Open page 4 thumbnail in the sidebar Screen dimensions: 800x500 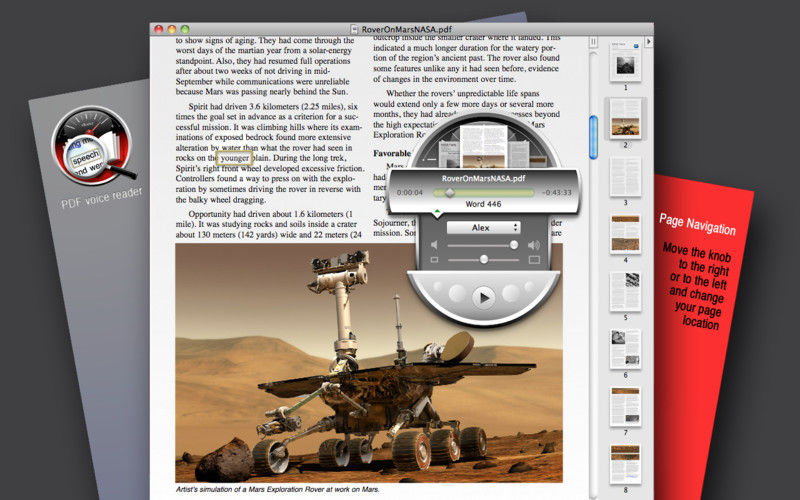(x=626, y=234)
